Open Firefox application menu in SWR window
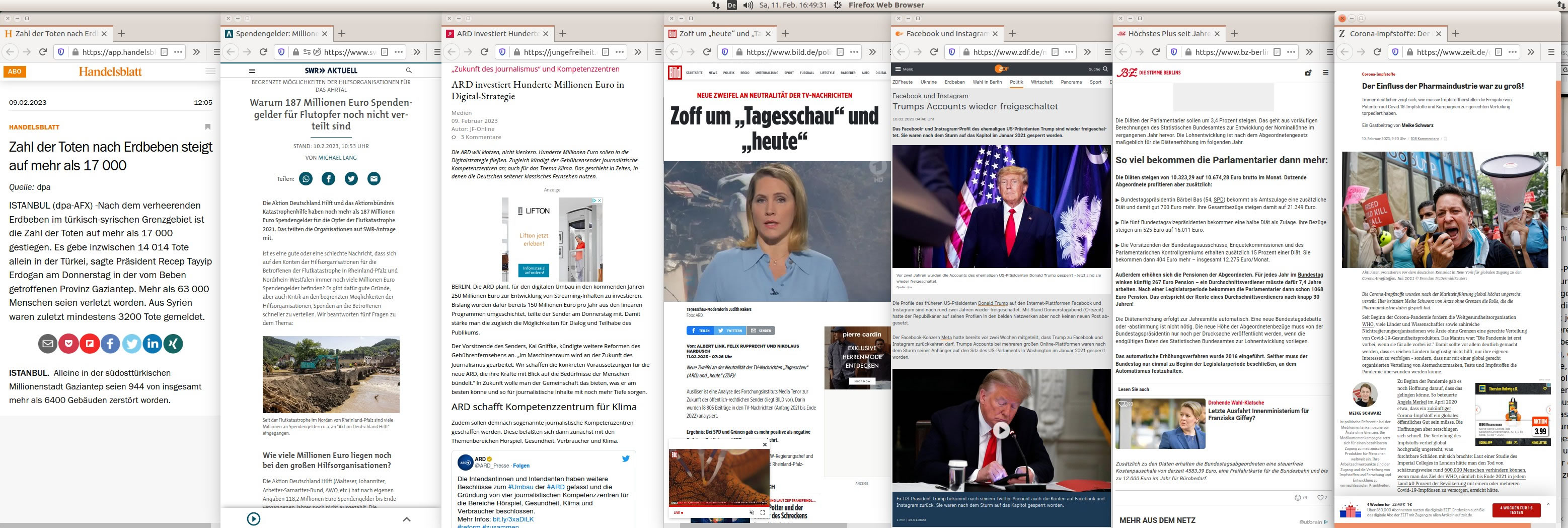 click(x=436, y=52)
